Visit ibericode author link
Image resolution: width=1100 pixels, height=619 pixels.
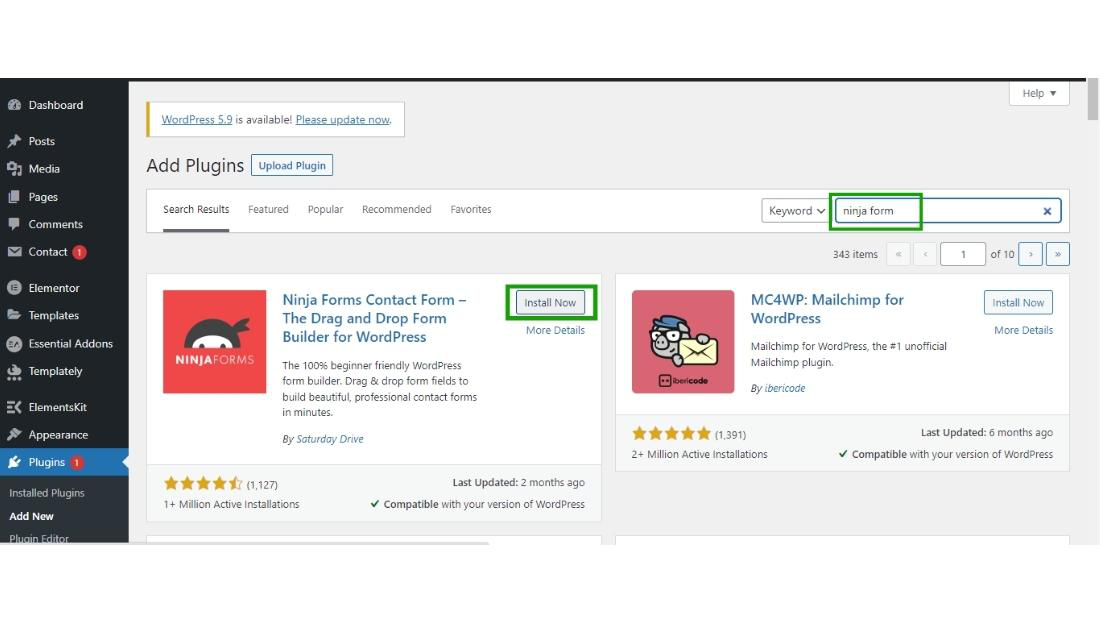(784, 388)
